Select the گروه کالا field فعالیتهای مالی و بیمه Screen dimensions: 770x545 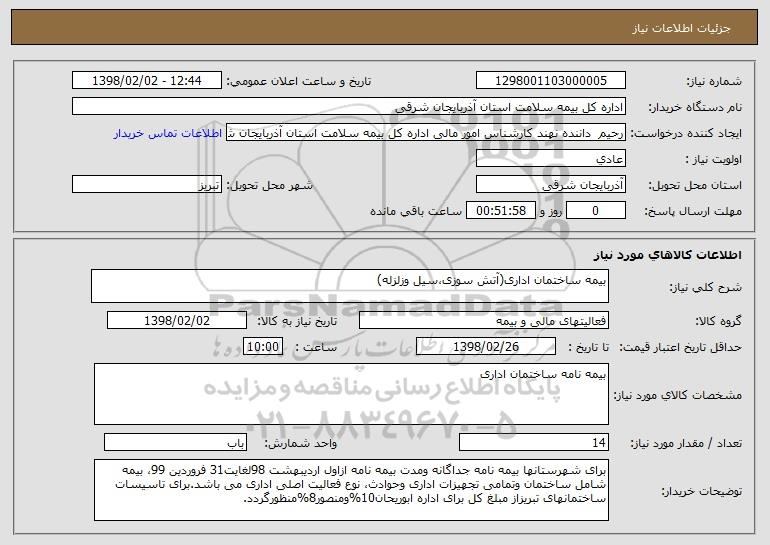(x=484, y=321)
